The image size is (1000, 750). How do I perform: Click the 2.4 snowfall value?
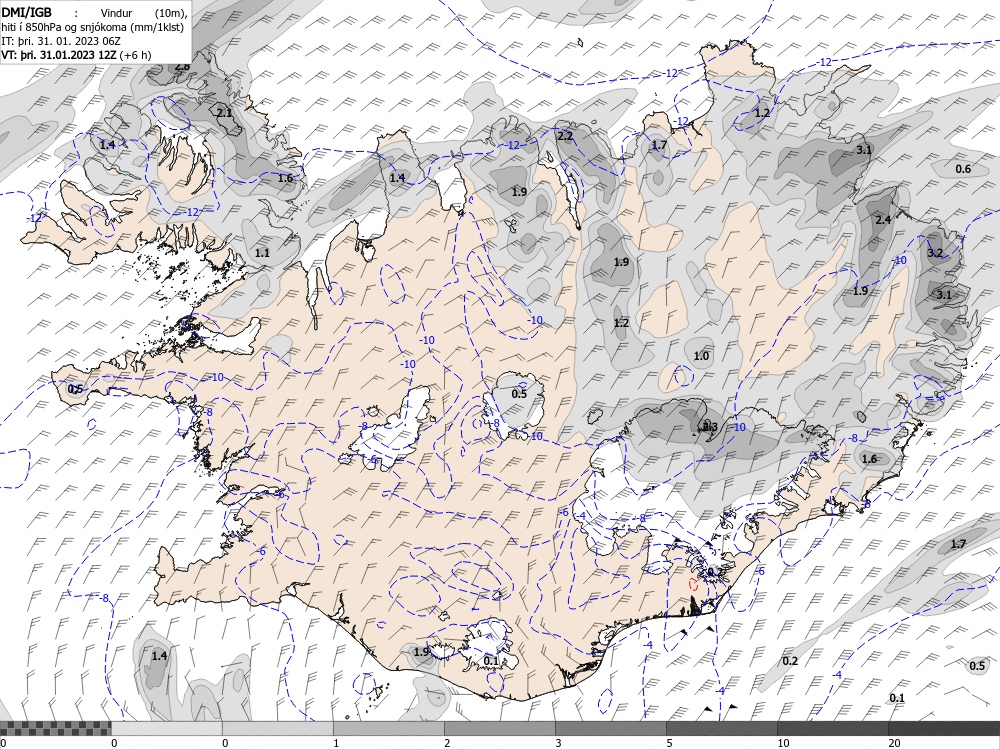pyautogui.click(x=883, y=220)
